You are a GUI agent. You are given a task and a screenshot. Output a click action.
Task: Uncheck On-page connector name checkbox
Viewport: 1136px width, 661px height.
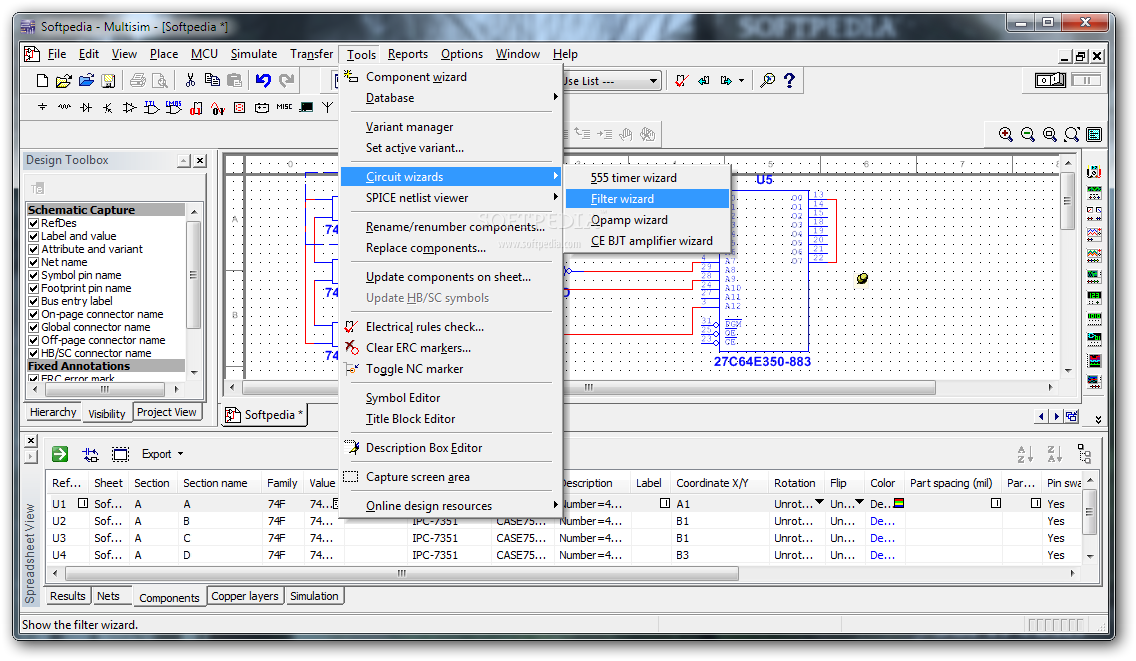coord(33,315)
